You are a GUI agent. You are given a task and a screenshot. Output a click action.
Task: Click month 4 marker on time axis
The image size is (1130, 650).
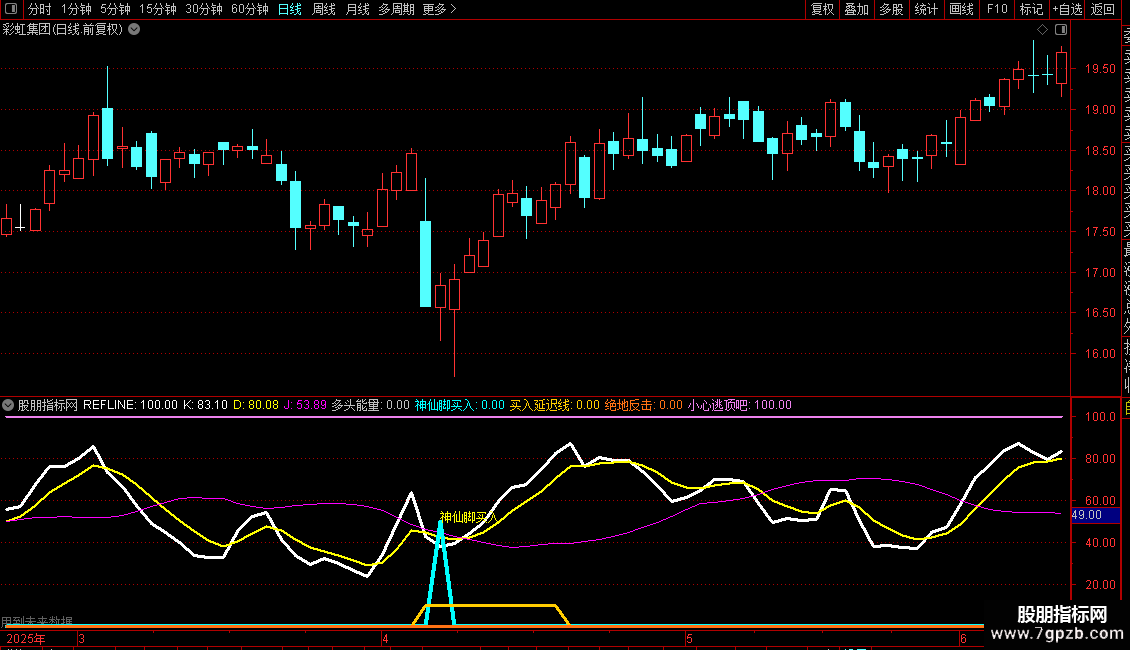[x=386, y=638]
